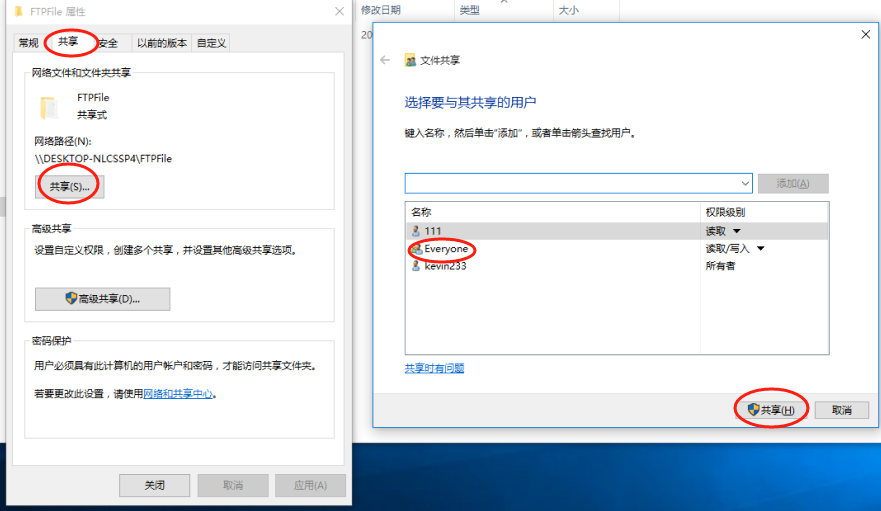Click the 共享(S)... button
Screen dimensions: 881x511
pyautogui.click(x=70, y=187)
